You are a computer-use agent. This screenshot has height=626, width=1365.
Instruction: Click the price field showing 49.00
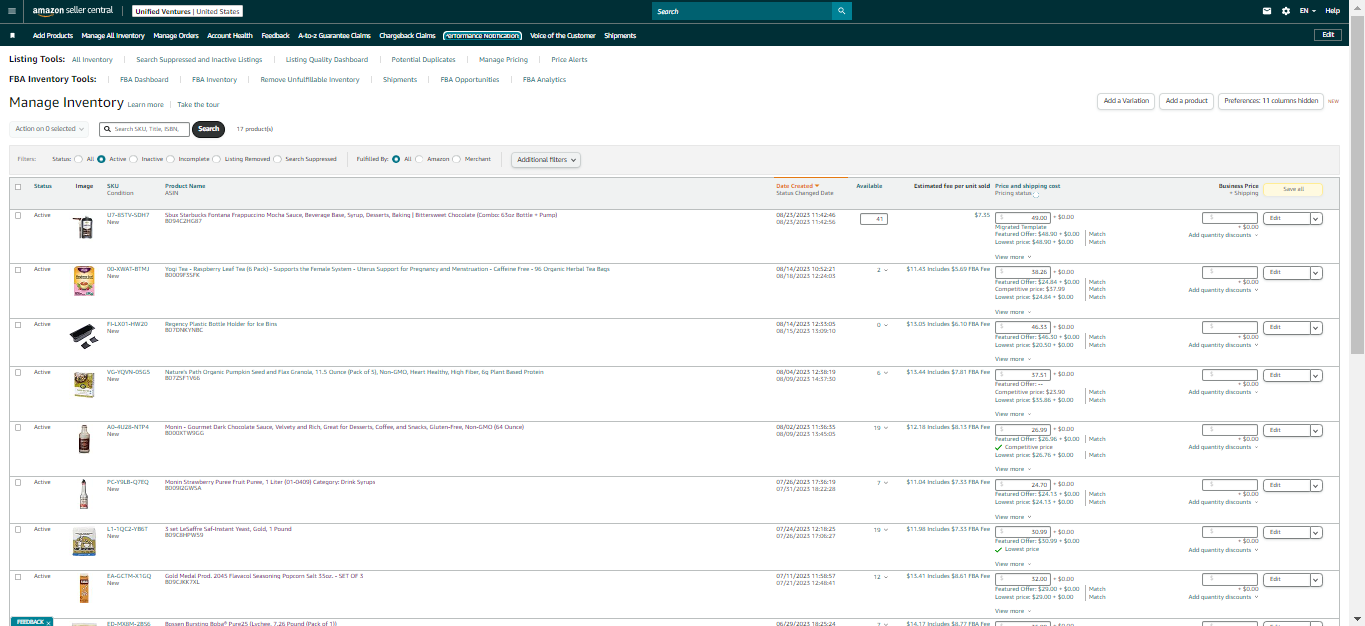1022,217
